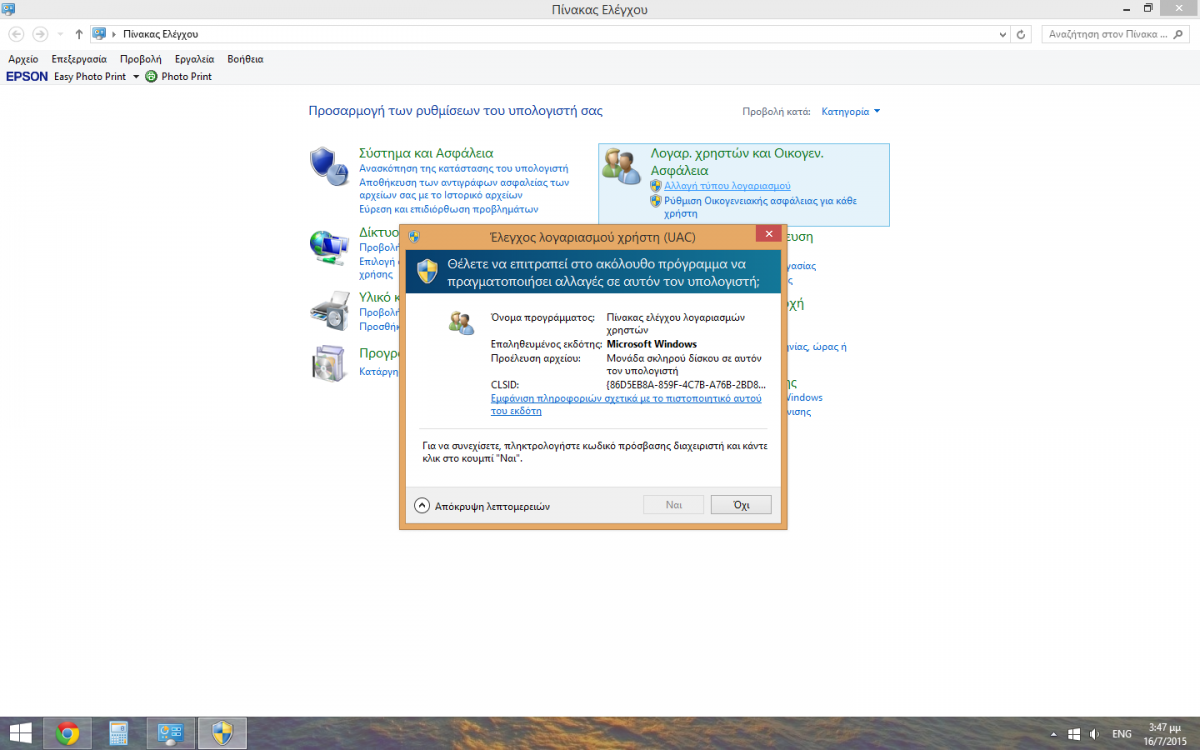
Task: Open Εύρεση και επιδιόρθωση προβλημάτων link
Action: tap(448, 209)
